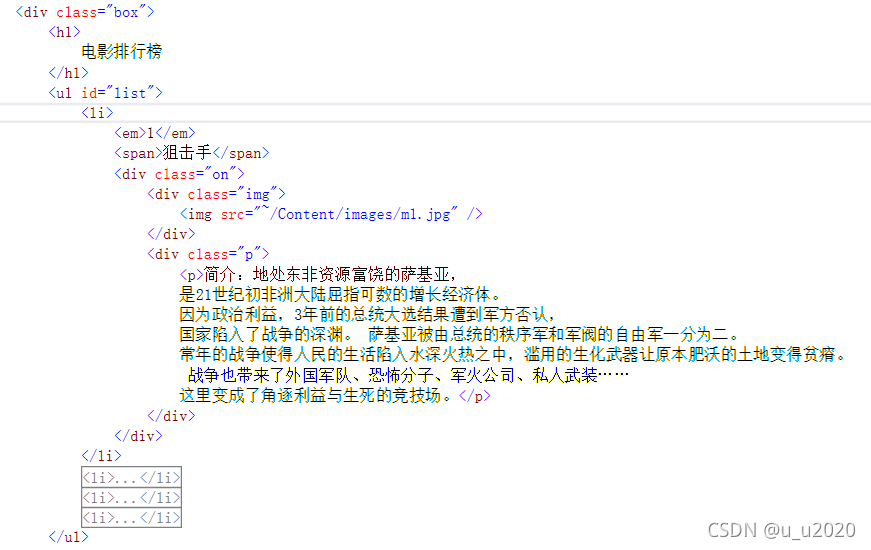Click the opening <li> tag line
The image size is (871, 550).
coord(97,113)
